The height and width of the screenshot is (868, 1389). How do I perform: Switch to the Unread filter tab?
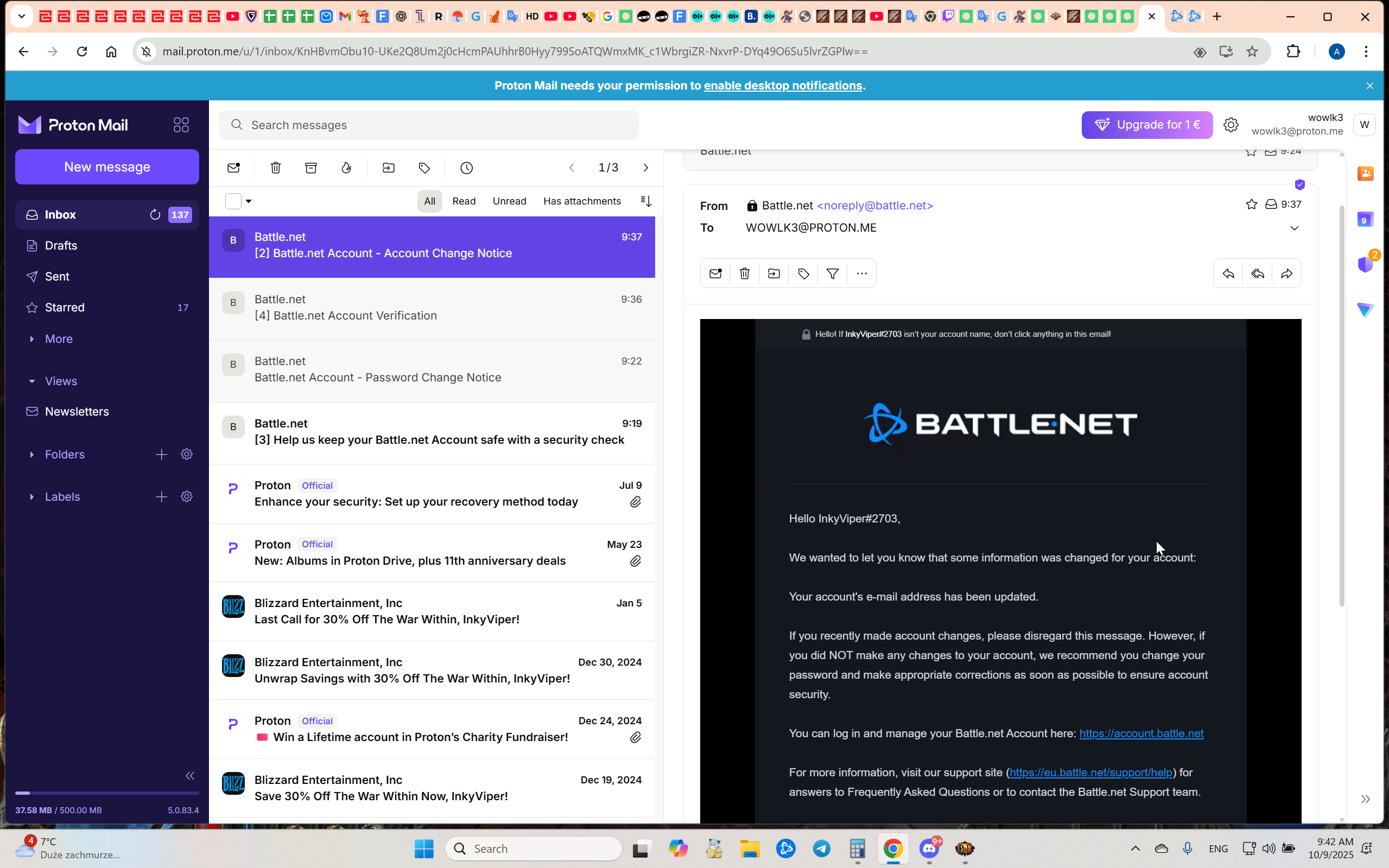pyautogui.click(x=509, y=201)
